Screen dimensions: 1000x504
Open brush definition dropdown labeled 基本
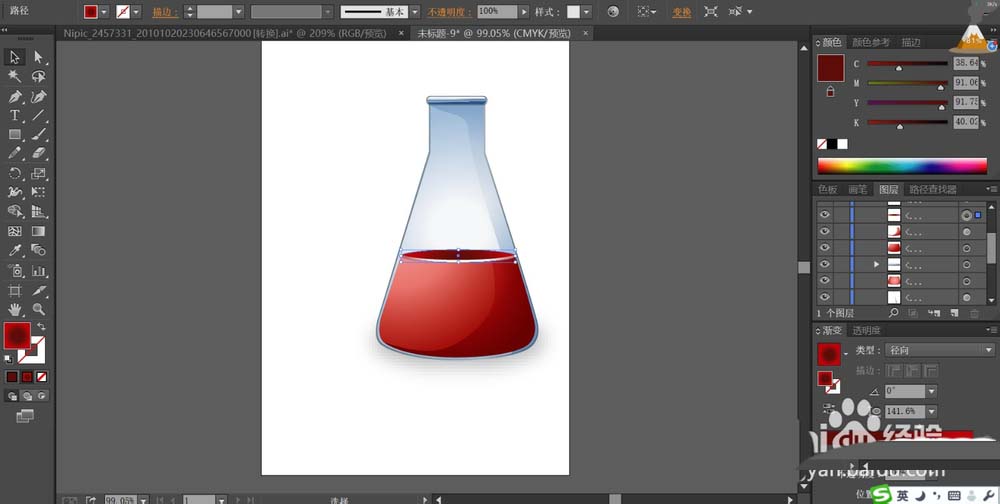[x=415, y=11]
